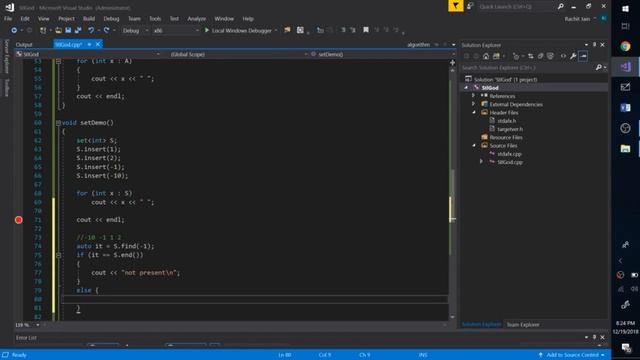This screenshot has width=640, height=360.
Task: Open the View menu
Action: pos(44,19)
